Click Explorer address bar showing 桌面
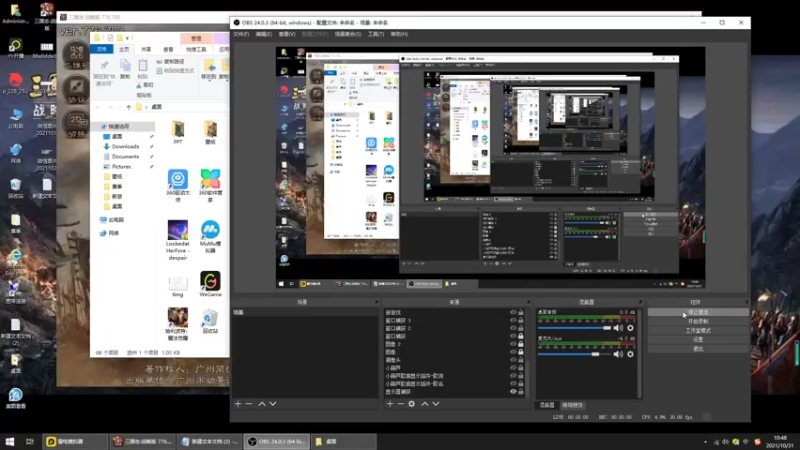This screenshot has width=800, height=450. click(x=182, y=107)
